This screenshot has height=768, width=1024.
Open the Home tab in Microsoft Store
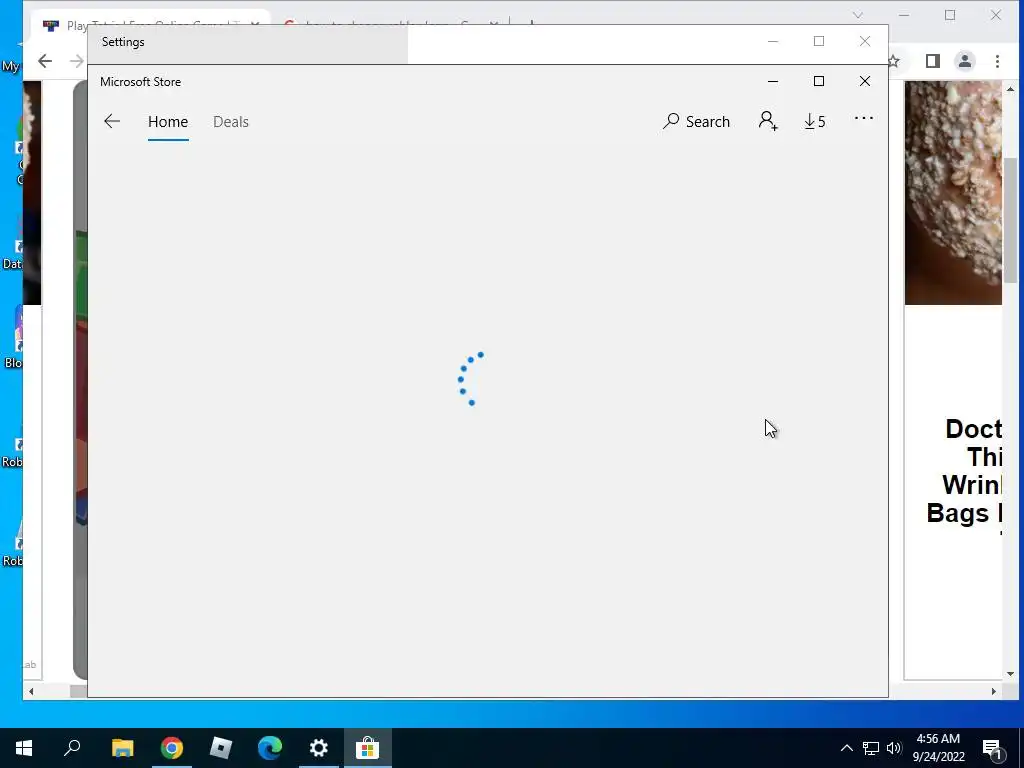(168, 121)
